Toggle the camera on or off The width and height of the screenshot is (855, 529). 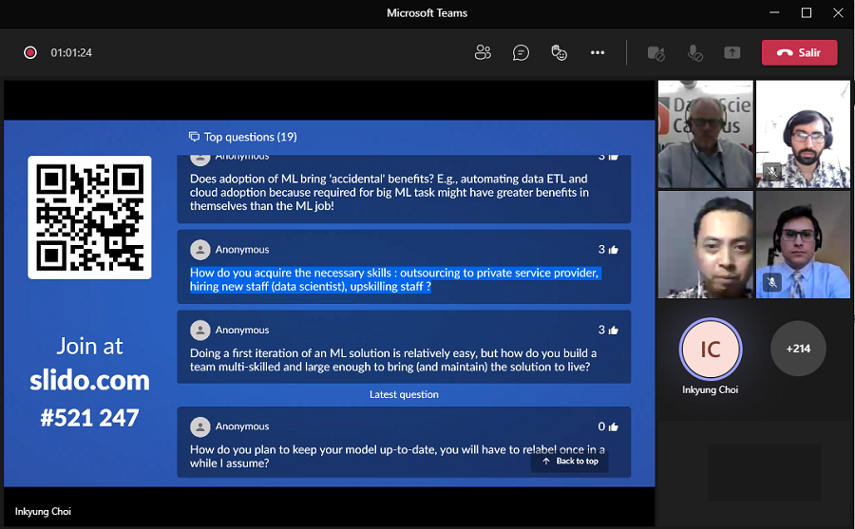point(656,53)
